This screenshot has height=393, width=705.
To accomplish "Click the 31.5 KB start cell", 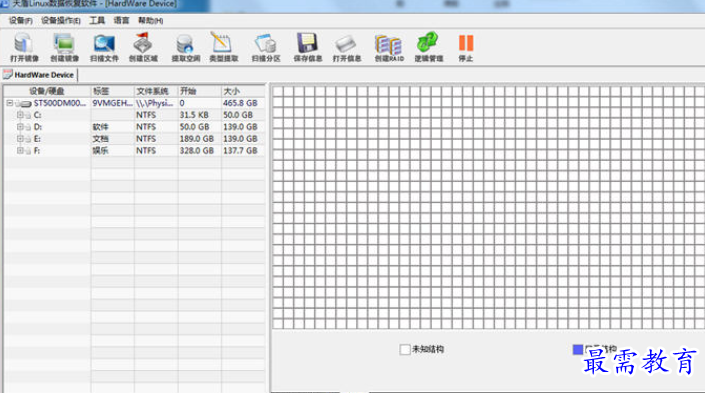I will click(194, 115).
